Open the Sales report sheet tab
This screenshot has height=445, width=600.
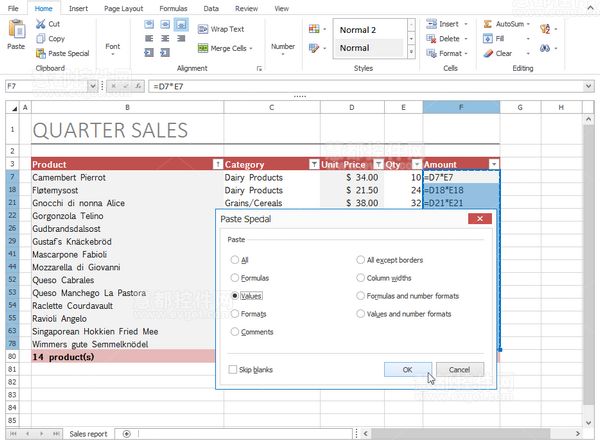pyautogui.click(x=88, y=434)
